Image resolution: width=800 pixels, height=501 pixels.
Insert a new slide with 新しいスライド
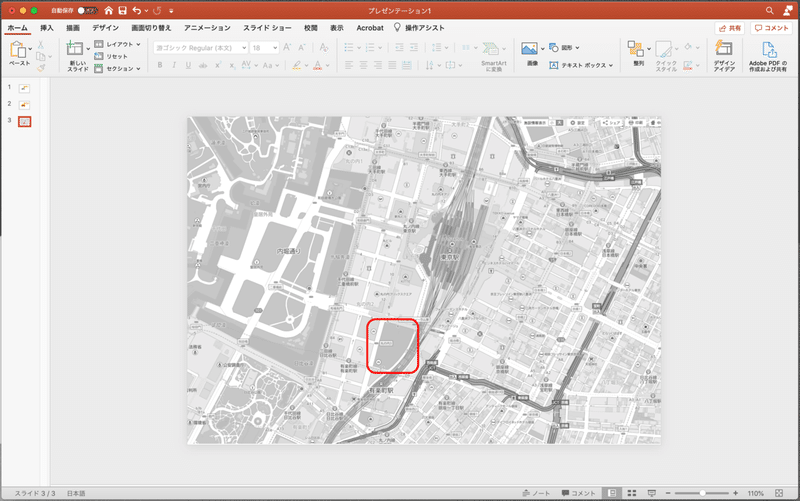point(75,49)
